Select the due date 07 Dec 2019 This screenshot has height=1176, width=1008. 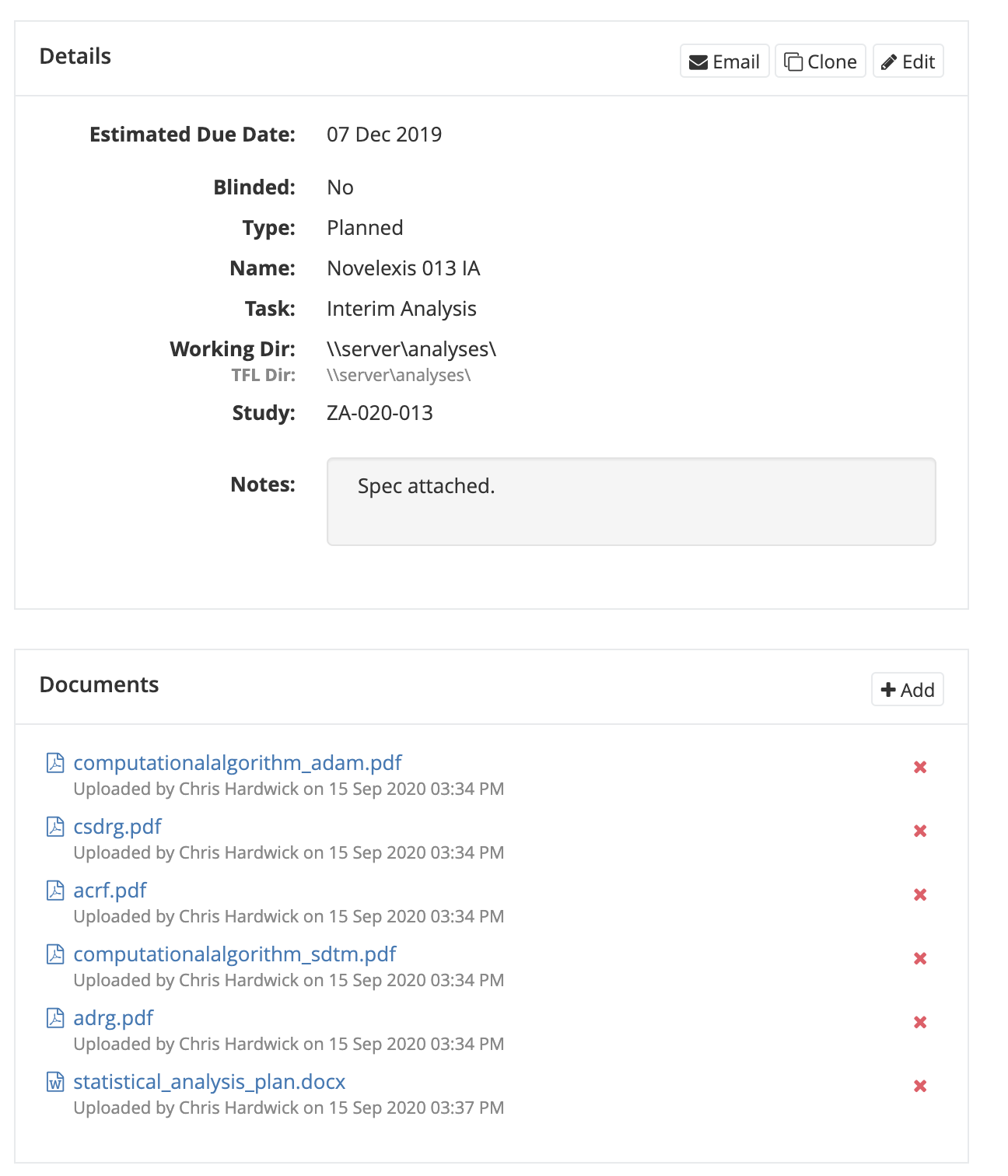(384, 135)
